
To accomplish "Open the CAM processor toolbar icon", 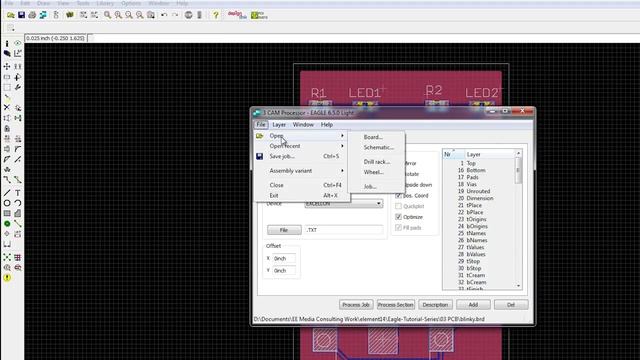I will coord(43,15).
